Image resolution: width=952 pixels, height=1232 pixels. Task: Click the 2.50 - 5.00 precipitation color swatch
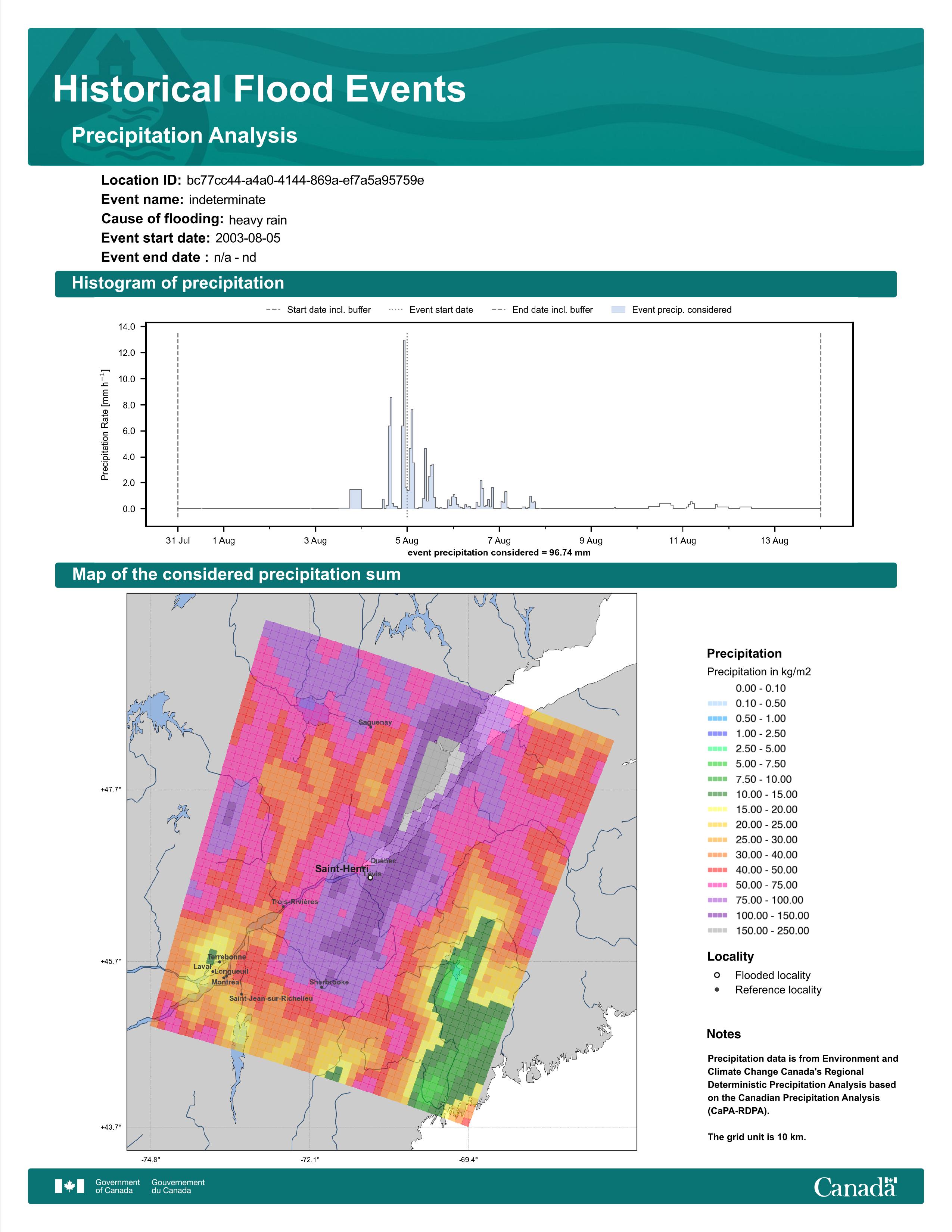point(717,749)
